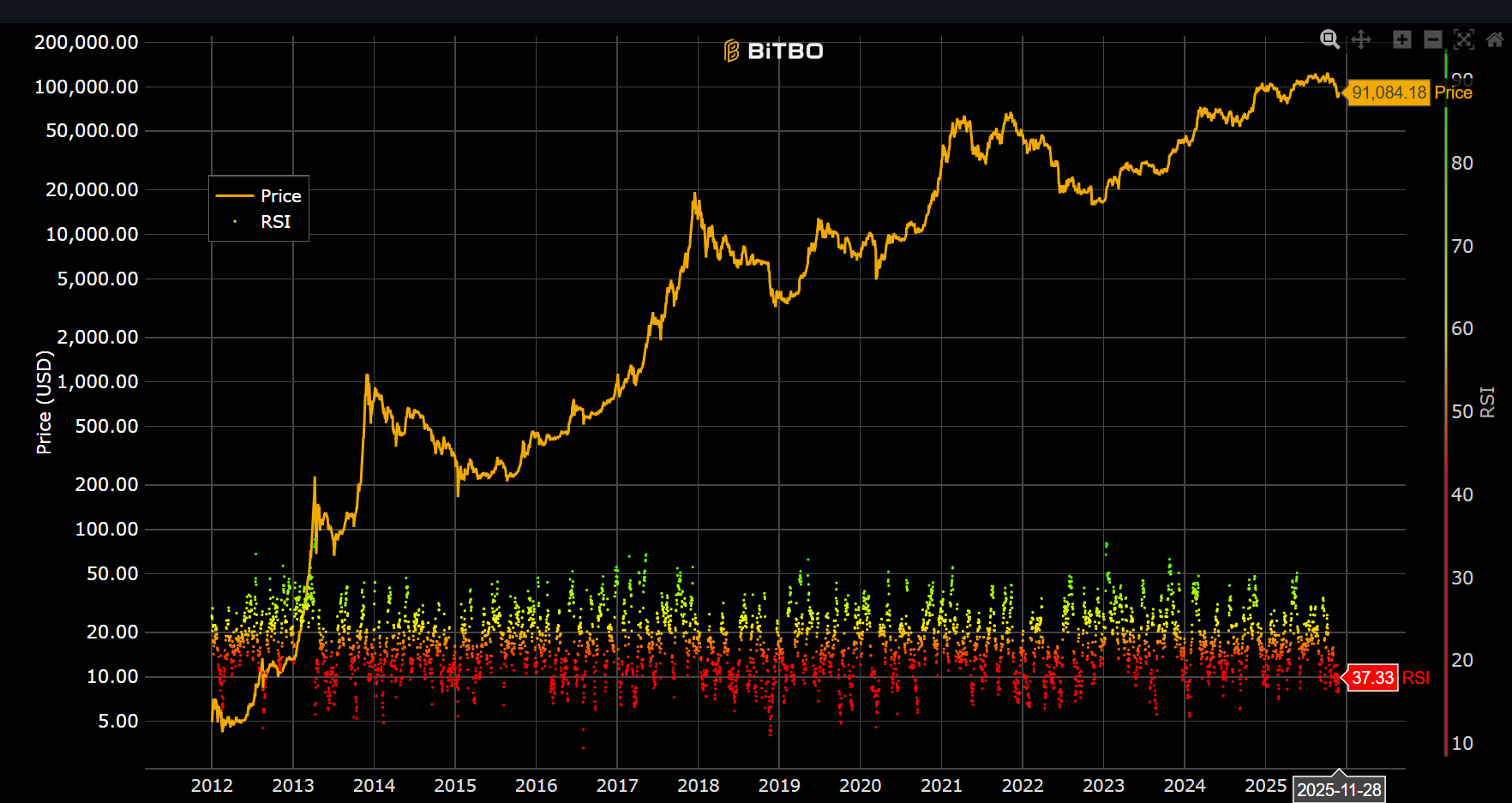Click the 1,000.00 y-axis tick label
This screenshot has width=1512, height=803.
pos(97,382)
